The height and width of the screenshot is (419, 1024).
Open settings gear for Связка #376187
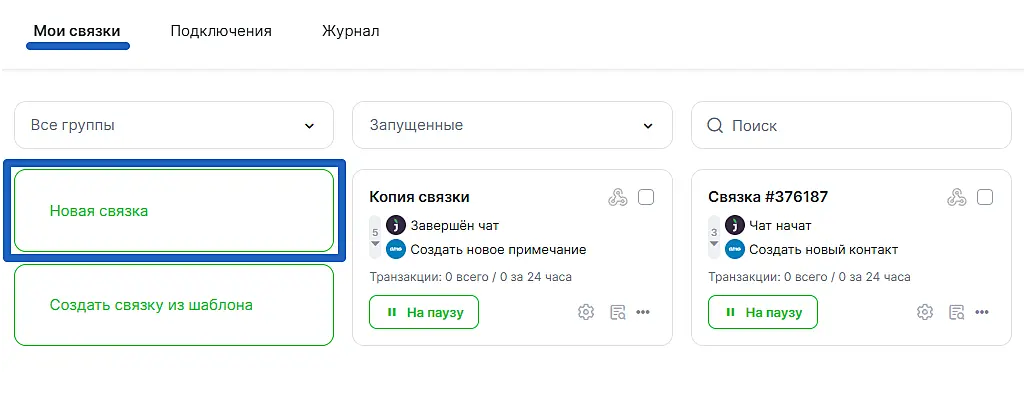[925, 312]
